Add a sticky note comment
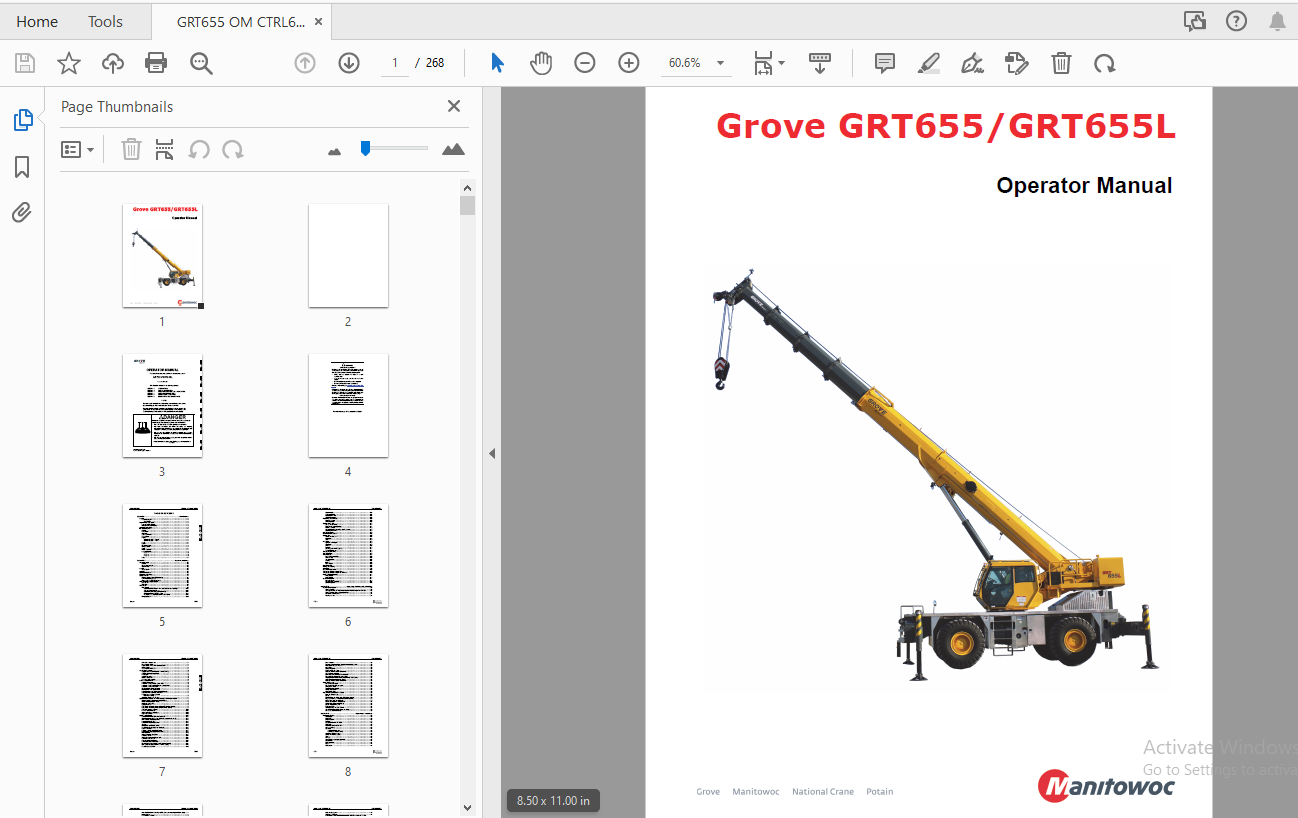1298x818 pixels. 885,63
